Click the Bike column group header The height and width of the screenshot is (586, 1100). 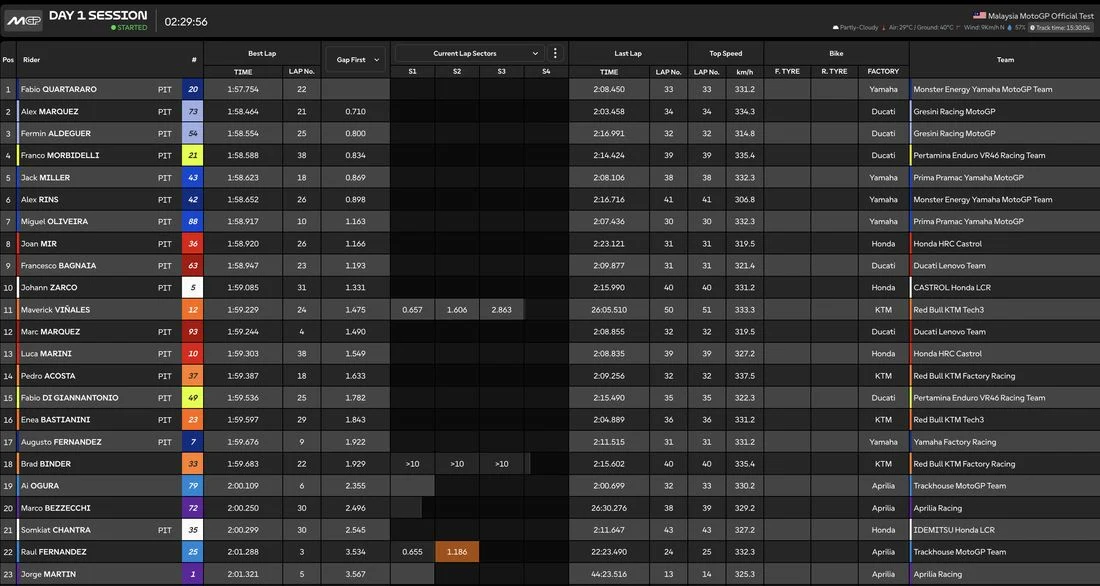pyautogui.click(x=836, y=53)
